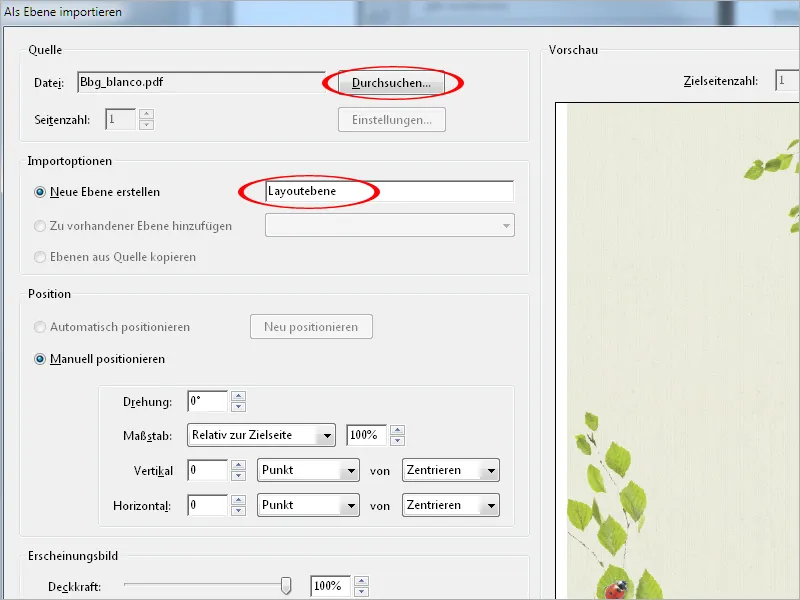Decrease Horizontal offset with down arrow
This screenshot has height=600, width=800.
(x=238, y=511)
